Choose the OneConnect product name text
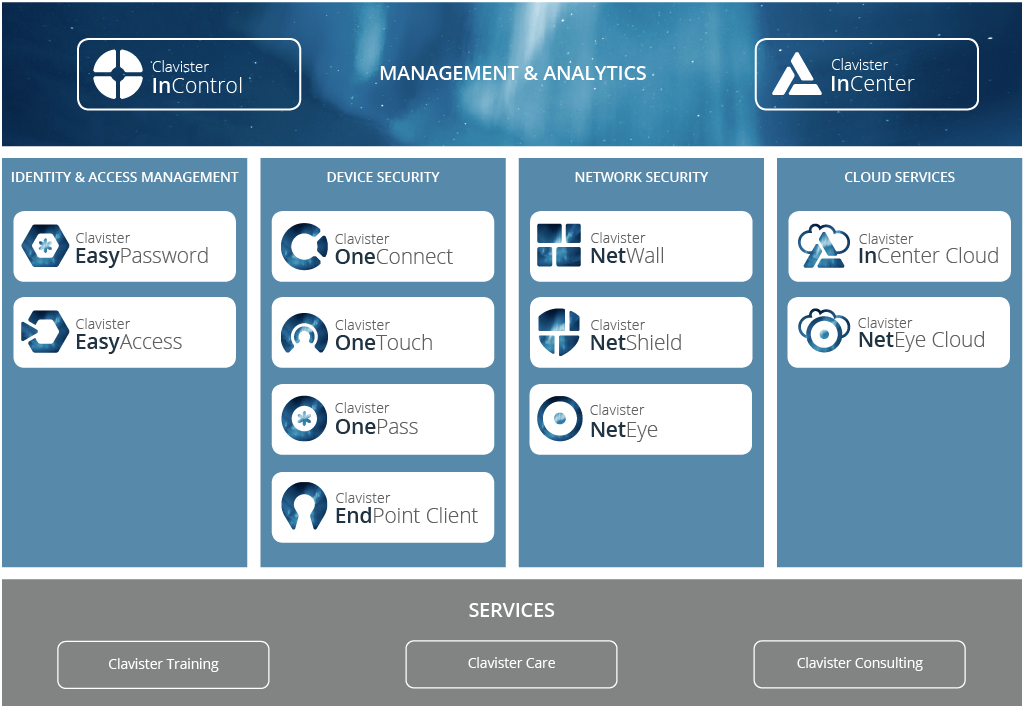This screenshot has width=1024, height=706. coord(394,257)
